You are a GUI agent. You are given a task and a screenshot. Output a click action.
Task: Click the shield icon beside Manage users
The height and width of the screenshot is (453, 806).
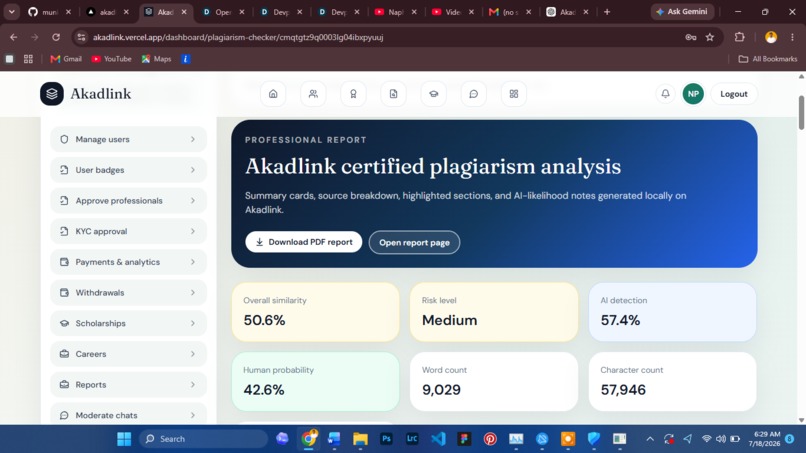click(64, 139)
